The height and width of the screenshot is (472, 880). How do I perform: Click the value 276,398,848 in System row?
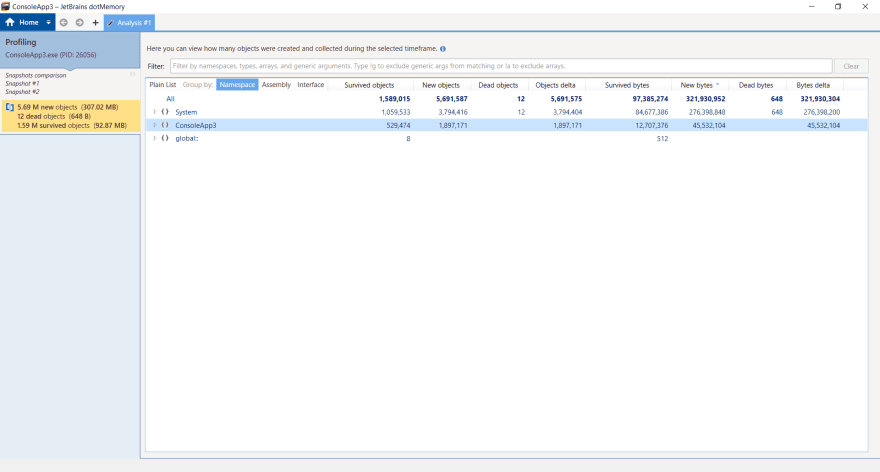click(x=707, y=112)
